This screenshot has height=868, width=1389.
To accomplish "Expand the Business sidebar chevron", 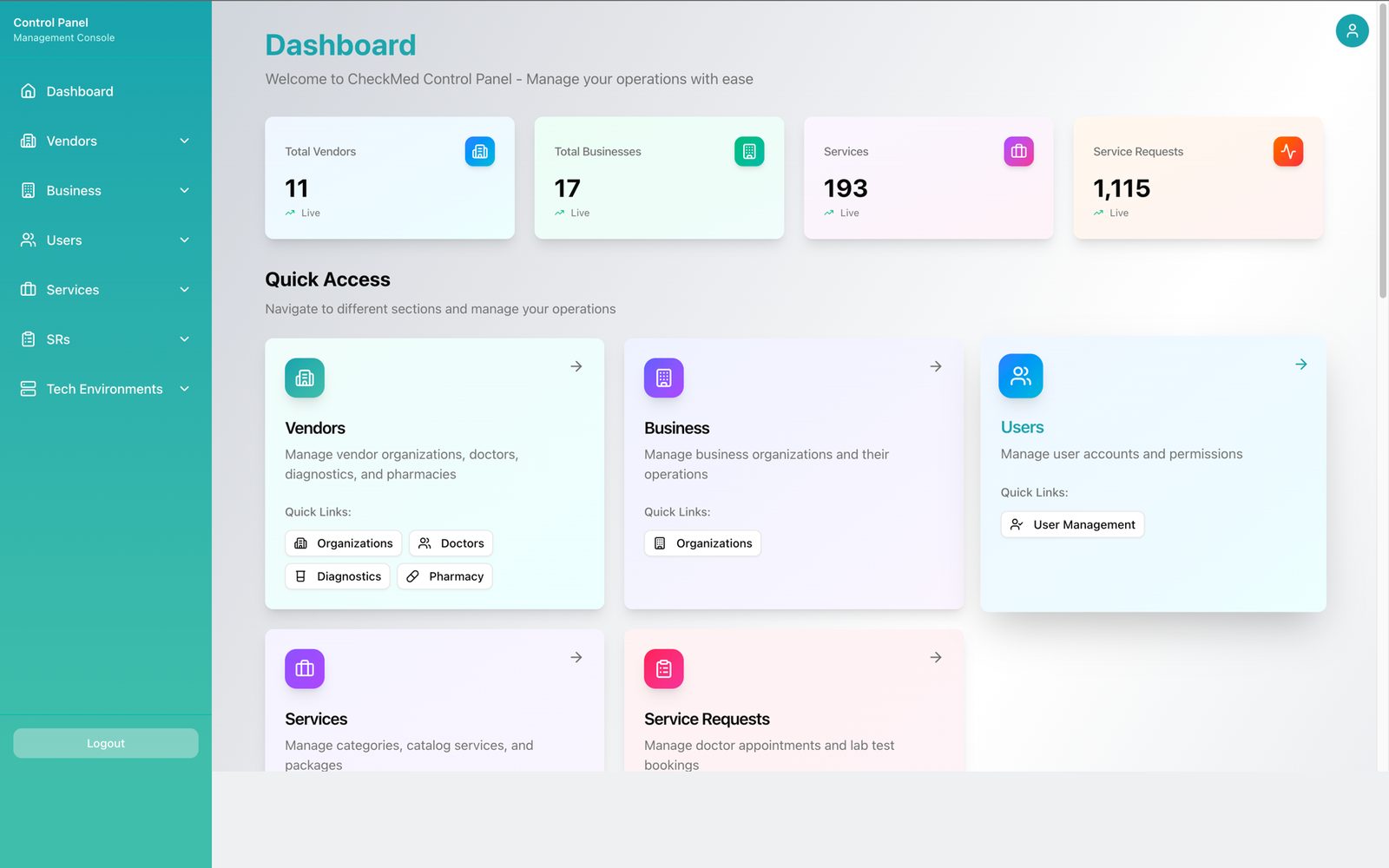I will [x=184, y=190].
